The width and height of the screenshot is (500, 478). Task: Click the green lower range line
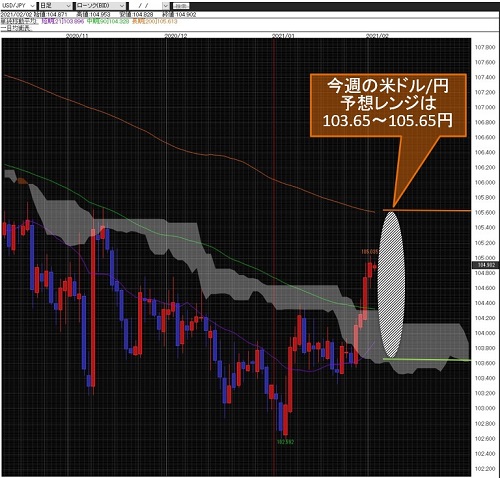point(427,360)
